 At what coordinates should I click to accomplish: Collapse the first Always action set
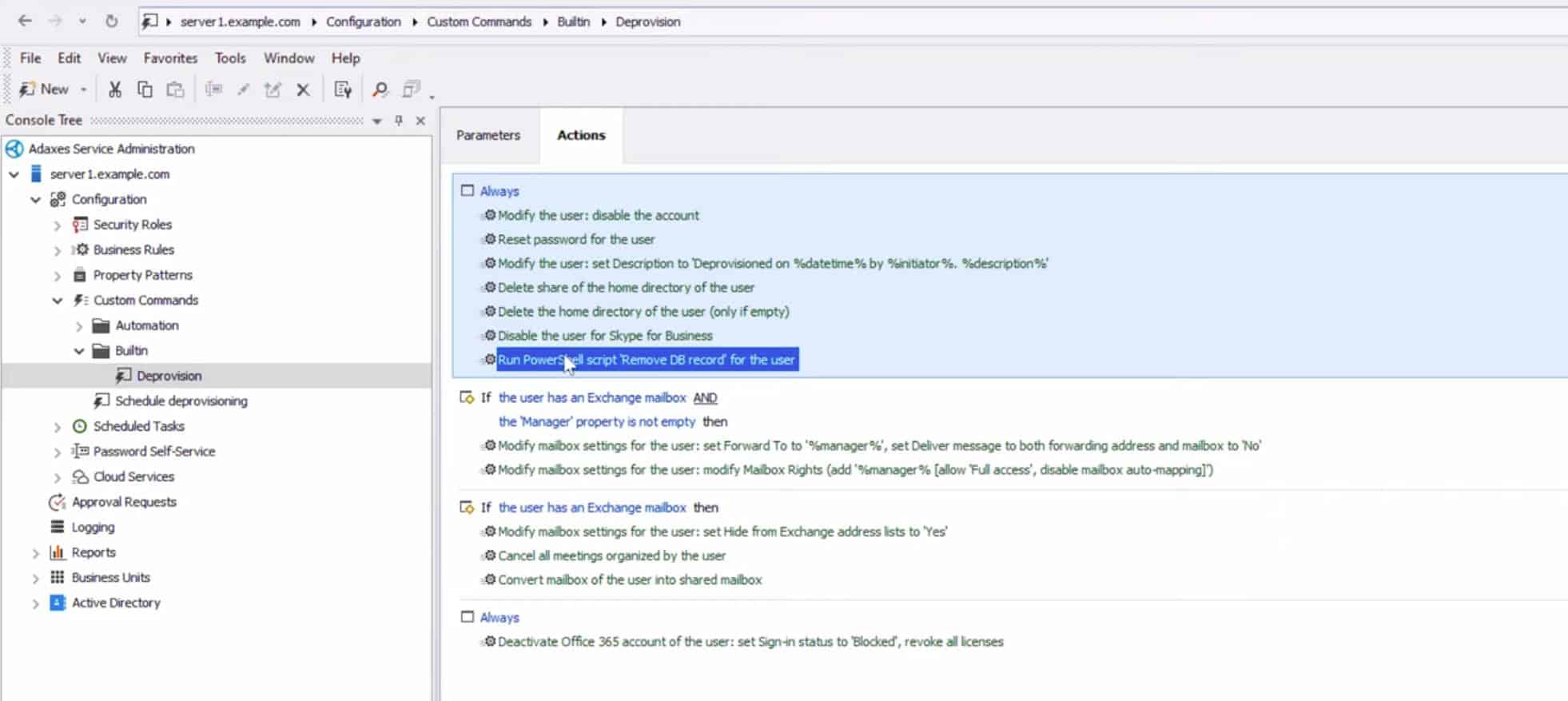pyautogui.click(x=468, y=190)
